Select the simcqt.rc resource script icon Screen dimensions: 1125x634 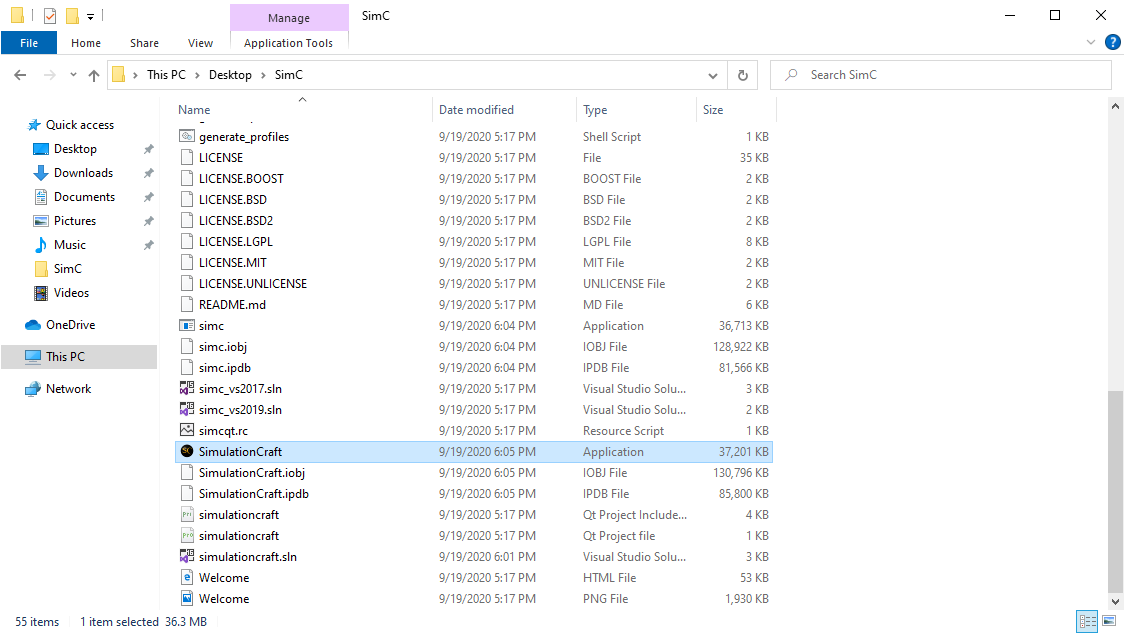pos(187,430)
